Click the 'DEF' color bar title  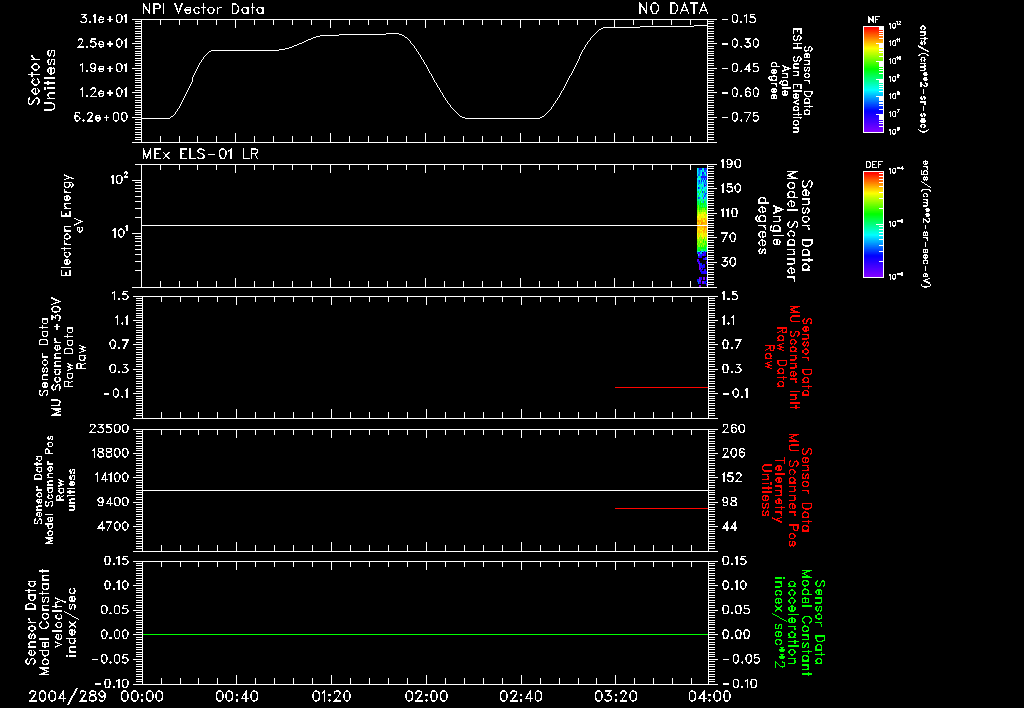tap(874, 165)
